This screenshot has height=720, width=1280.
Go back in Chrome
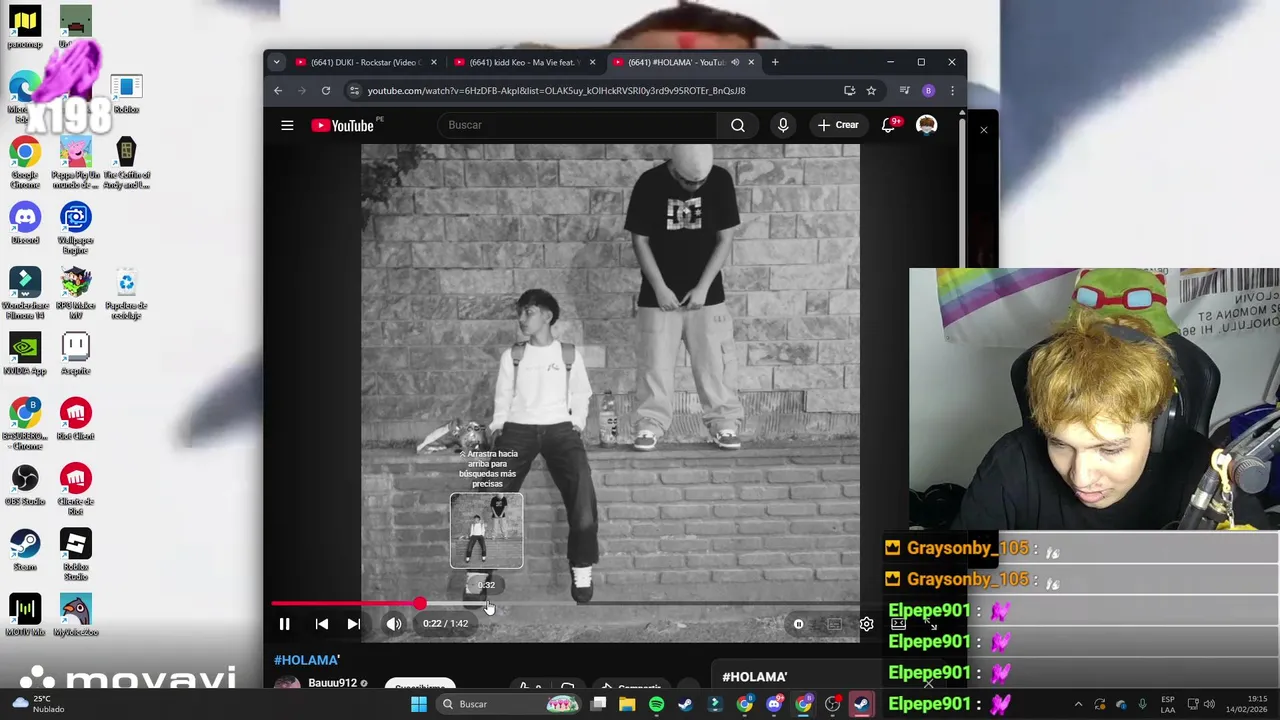(278, 91)
